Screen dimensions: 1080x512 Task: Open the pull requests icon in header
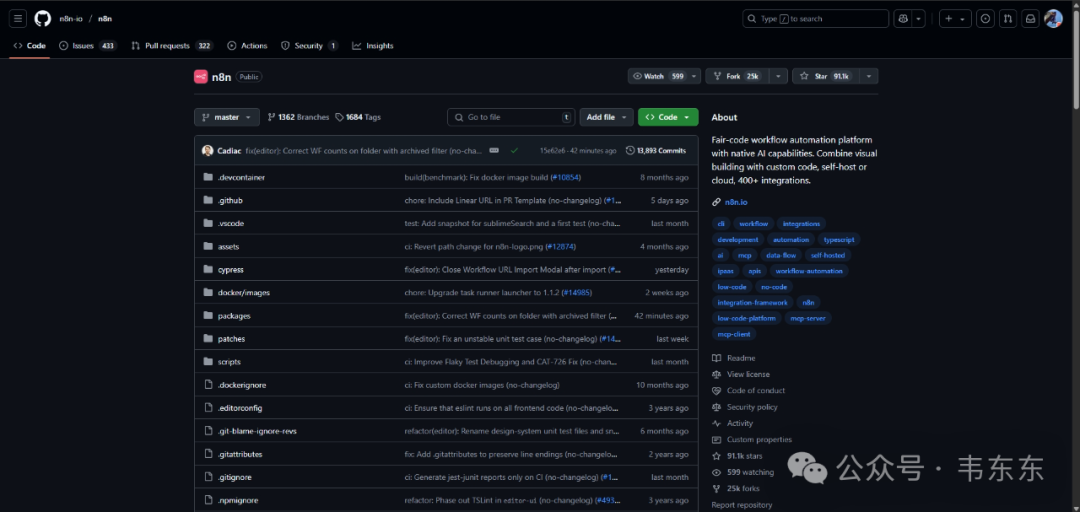(1008, 19)
